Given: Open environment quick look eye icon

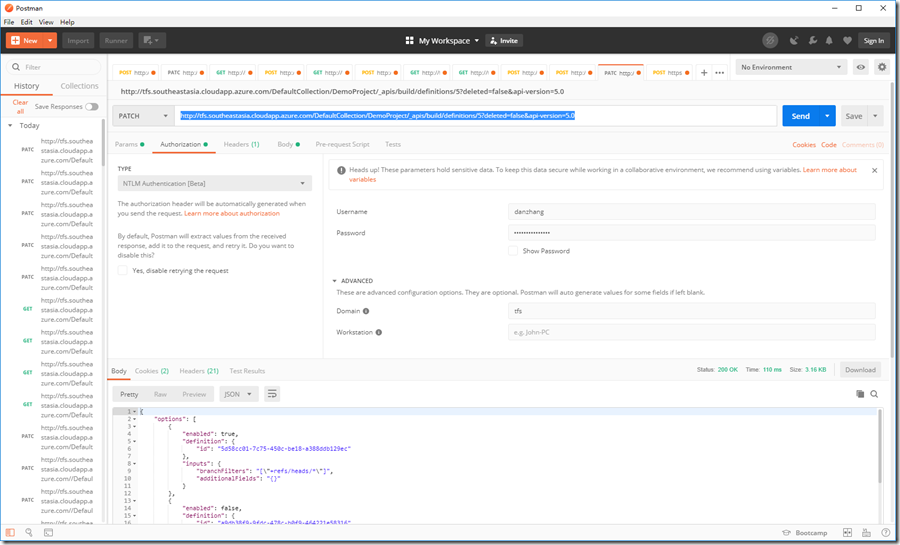Looking at the screenshot, I should (x=860, y=67).
